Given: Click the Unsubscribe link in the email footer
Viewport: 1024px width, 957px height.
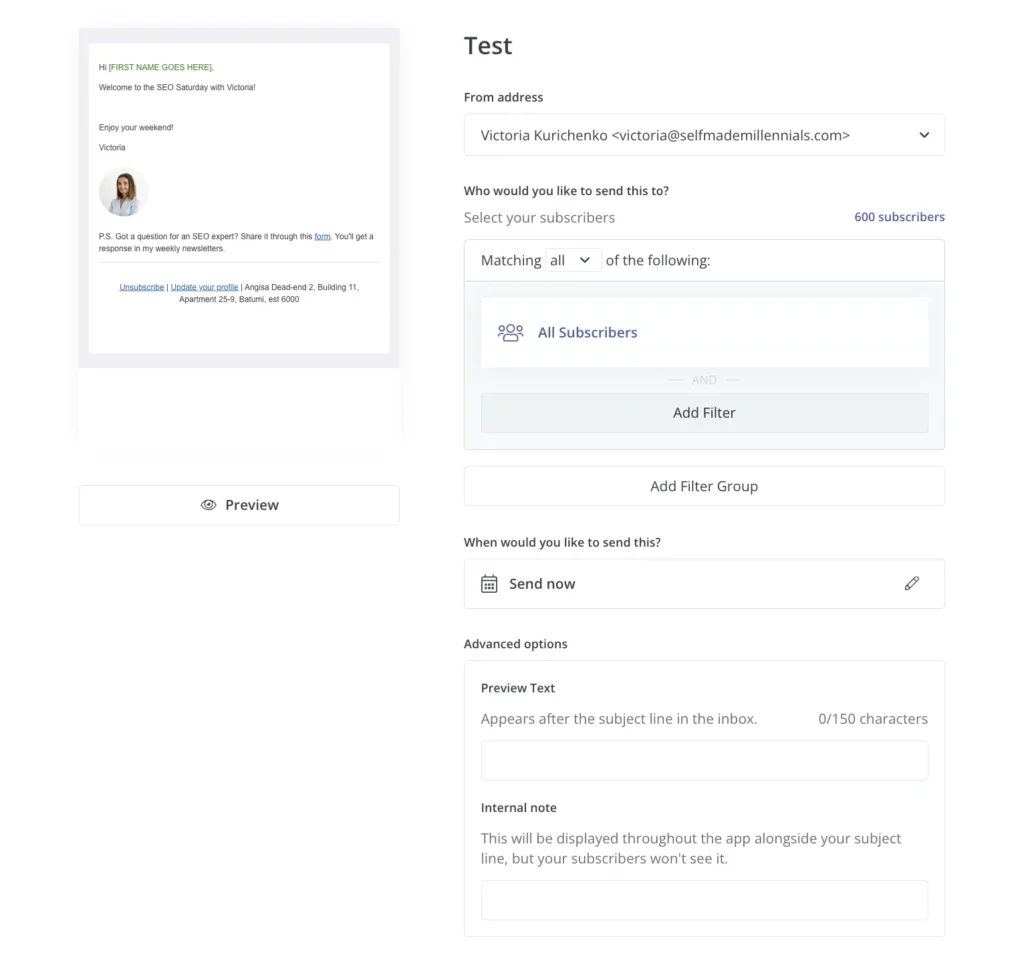Looking at the screenshot, I should [x=141, y=287].
